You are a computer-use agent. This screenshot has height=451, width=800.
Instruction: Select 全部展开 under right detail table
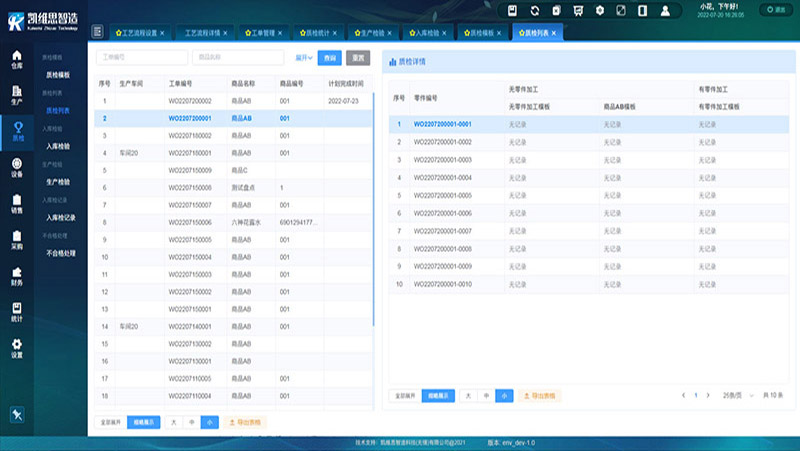coord(405,396)
